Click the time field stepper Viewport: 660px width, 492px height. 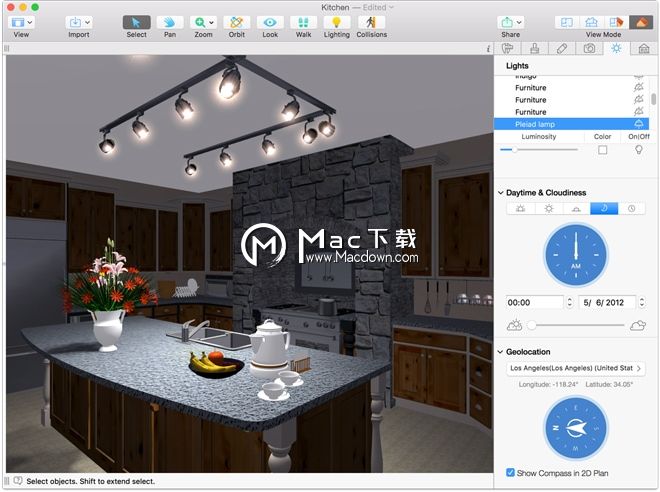[x=570, y=302]
